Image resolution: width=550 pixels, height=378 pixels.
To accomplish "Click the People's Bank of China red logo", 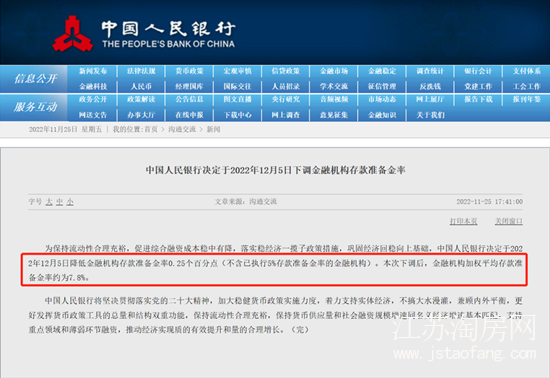I will point(73,34).
